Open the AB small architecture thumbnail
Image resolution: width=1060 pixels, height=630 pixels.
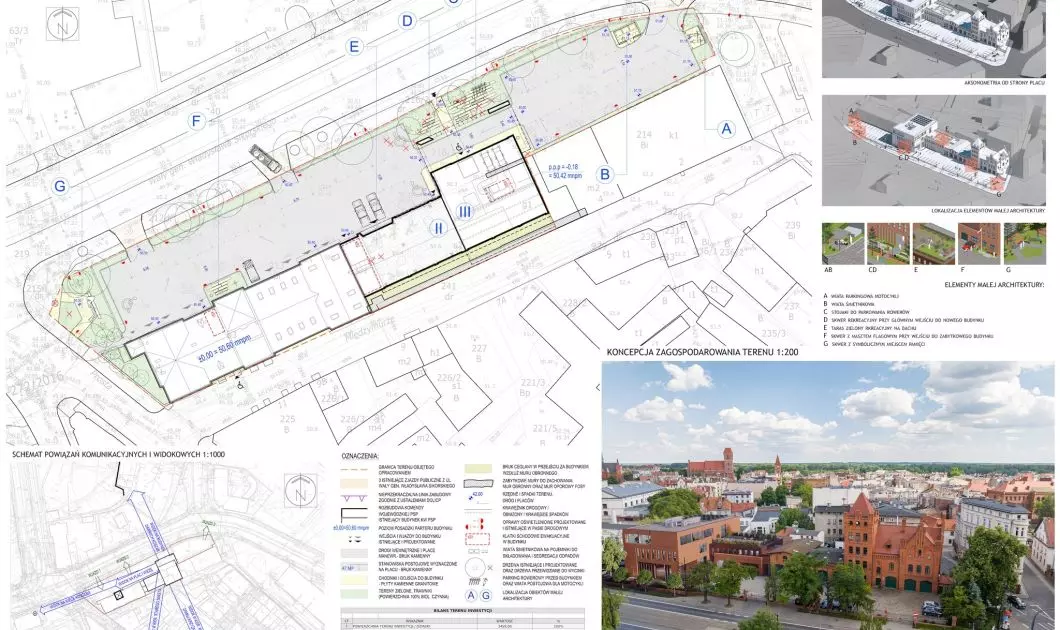(x=843, y=243)
